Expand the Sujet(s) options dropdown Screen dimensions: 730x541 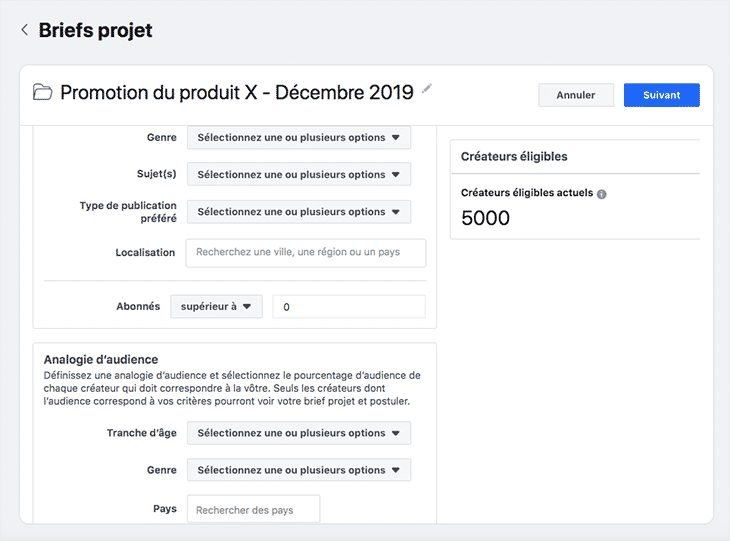(298, 175)
